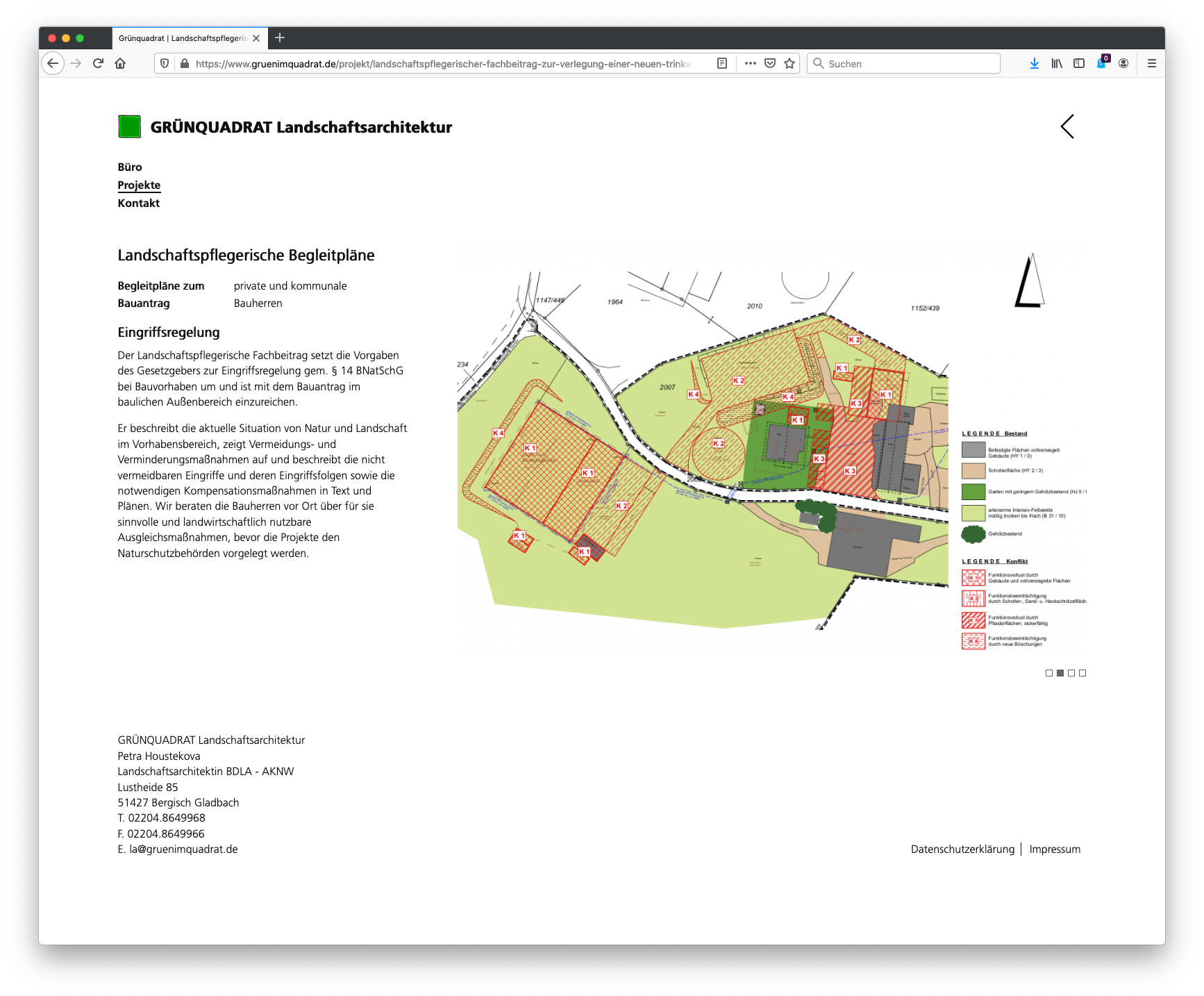Open the Kontakt menu item

pos(138,203)
